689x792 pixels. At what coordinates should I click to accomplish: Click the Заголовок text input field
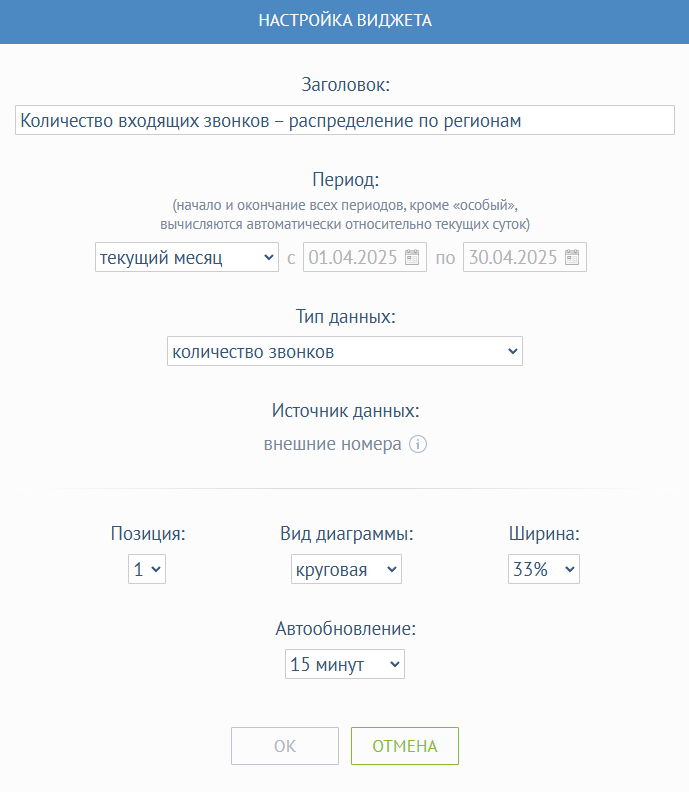pos(345,120)
